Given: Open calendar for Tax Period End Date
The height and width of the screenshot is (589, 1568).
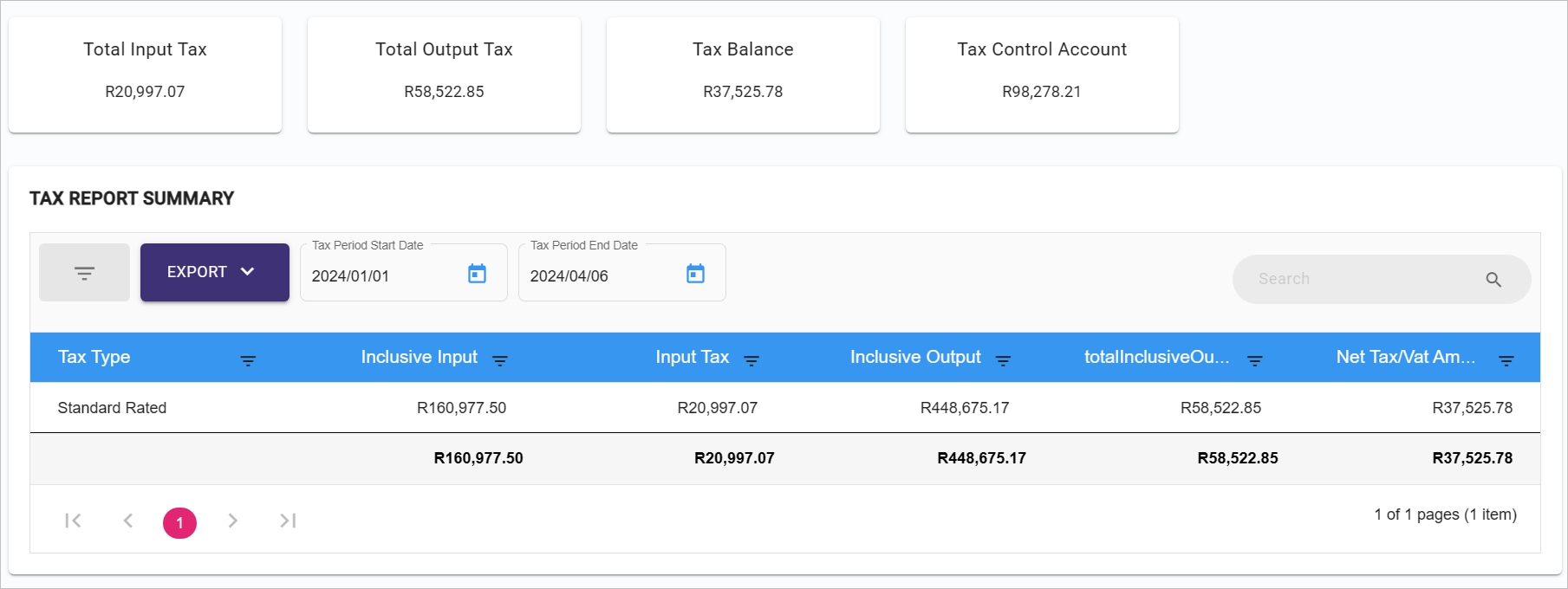Looking at the screenshot, I should (x=695, y=275).
